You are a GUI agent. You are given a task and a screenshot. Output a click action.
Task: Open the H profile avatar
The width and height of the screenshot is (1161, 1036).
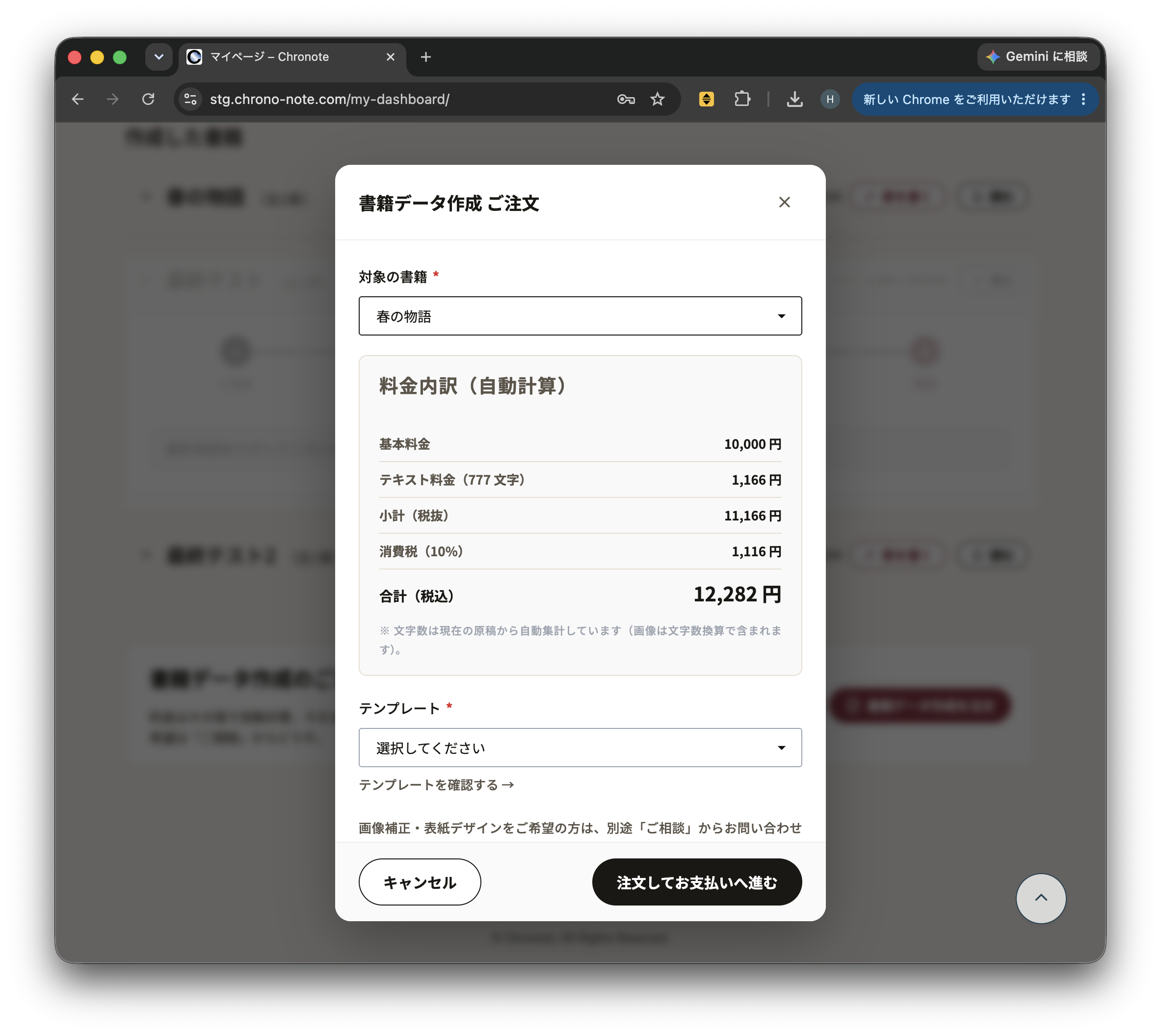point(830,99)
